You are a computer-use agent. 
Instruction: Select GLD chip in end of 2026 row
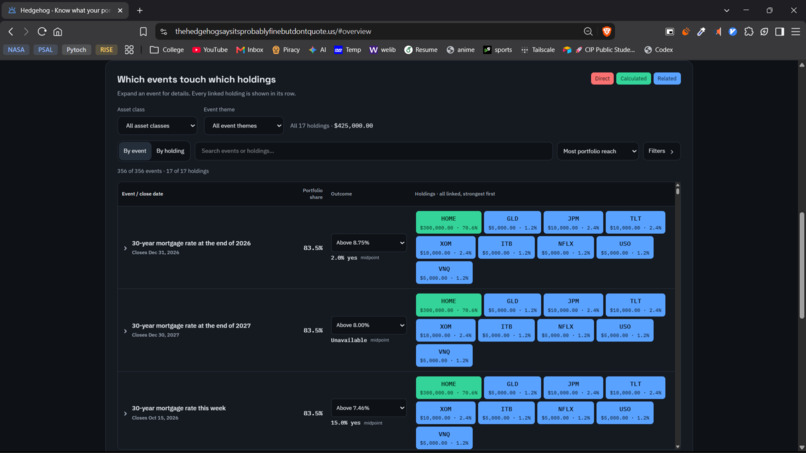(x=512, y=223)
